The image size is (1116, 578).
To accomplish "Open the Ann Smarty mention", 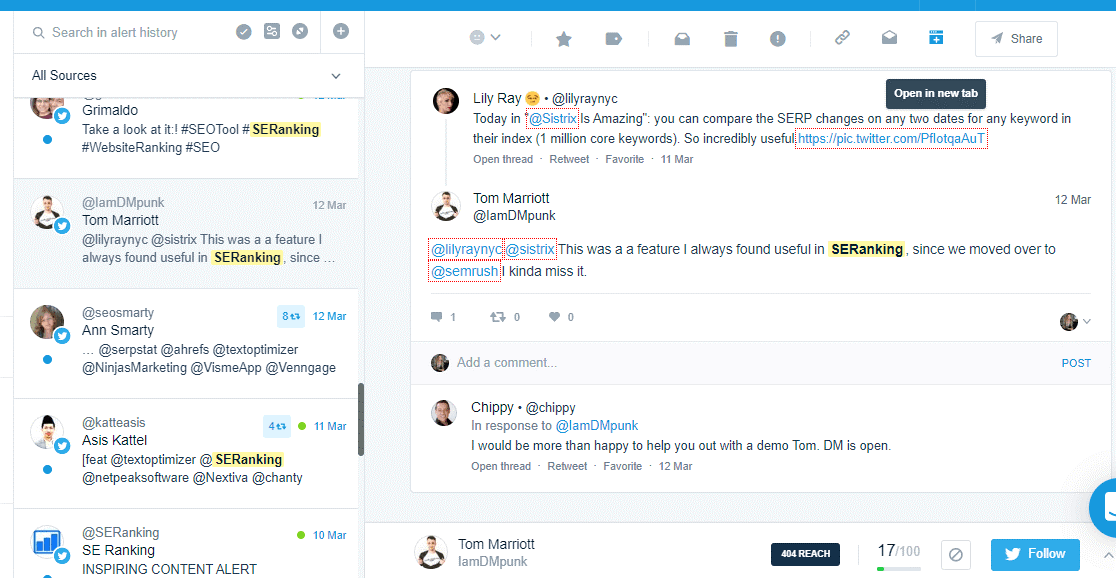I will pyautogui.click(x=186, y=343).
